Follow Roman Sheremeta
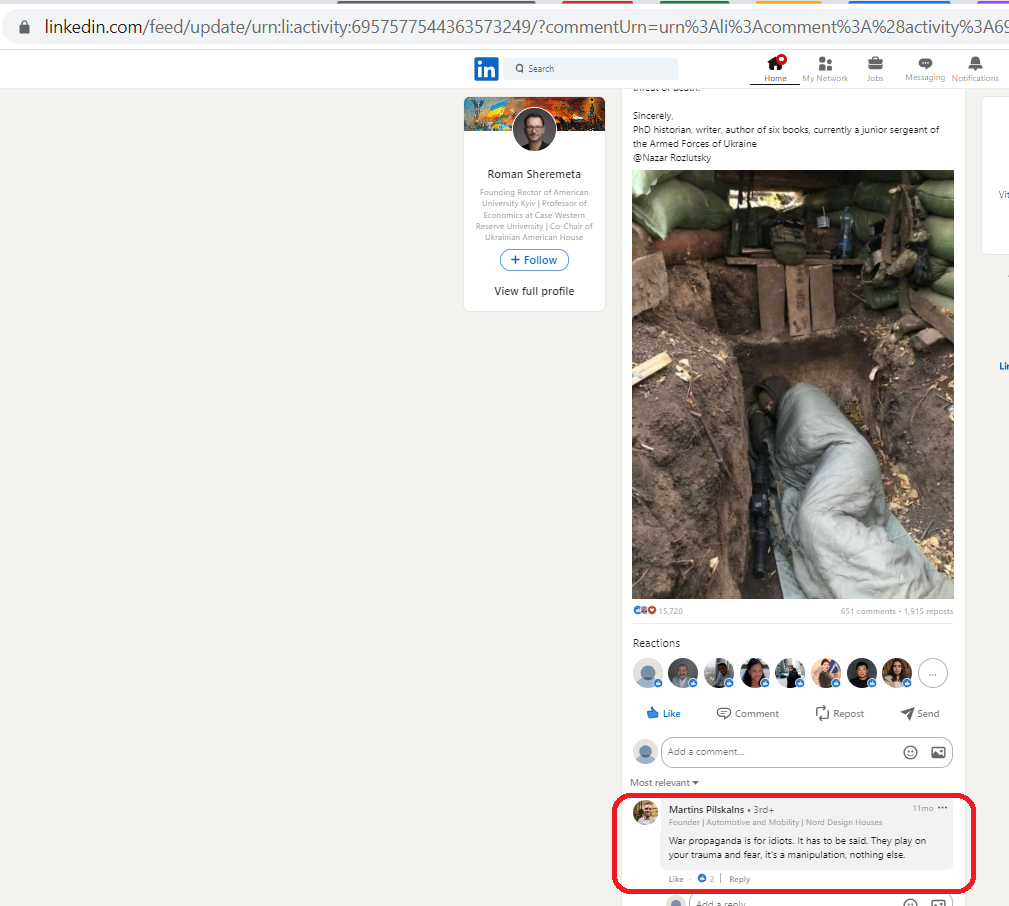The image size is (1009, 906). tap(534, 260)
